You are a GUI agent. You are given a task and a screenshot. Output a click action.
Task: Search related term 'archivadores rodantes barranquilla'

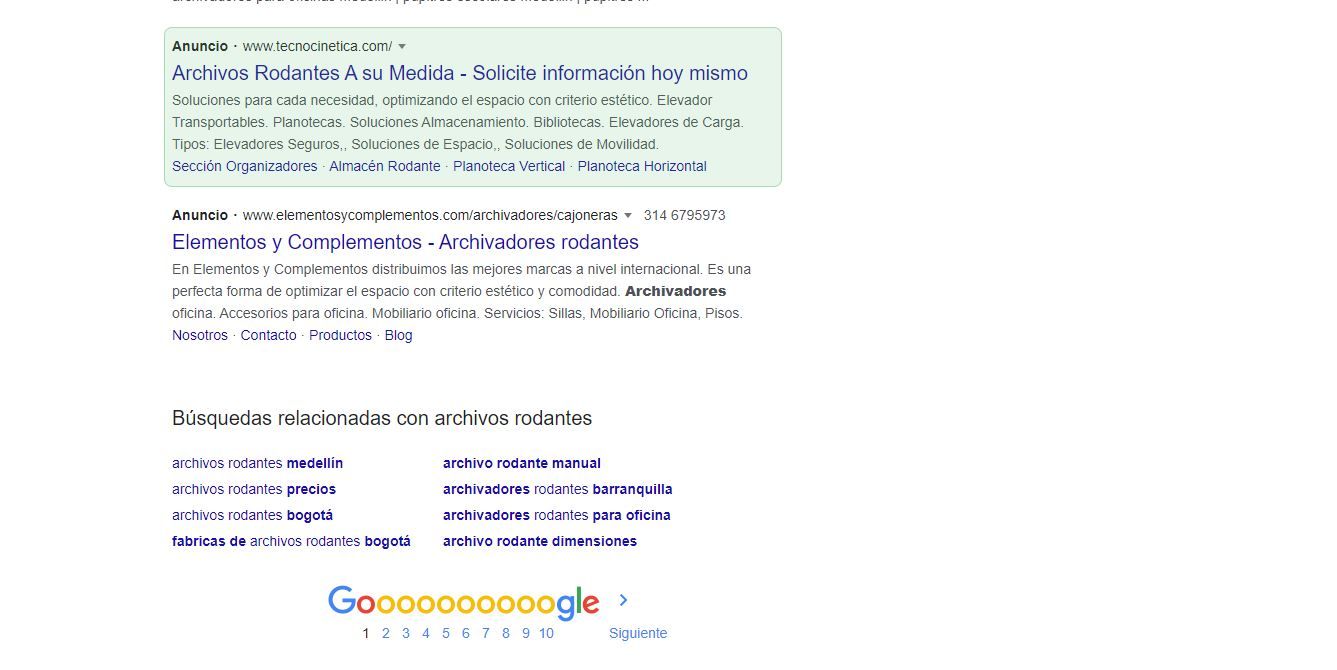tap(557, 489)
